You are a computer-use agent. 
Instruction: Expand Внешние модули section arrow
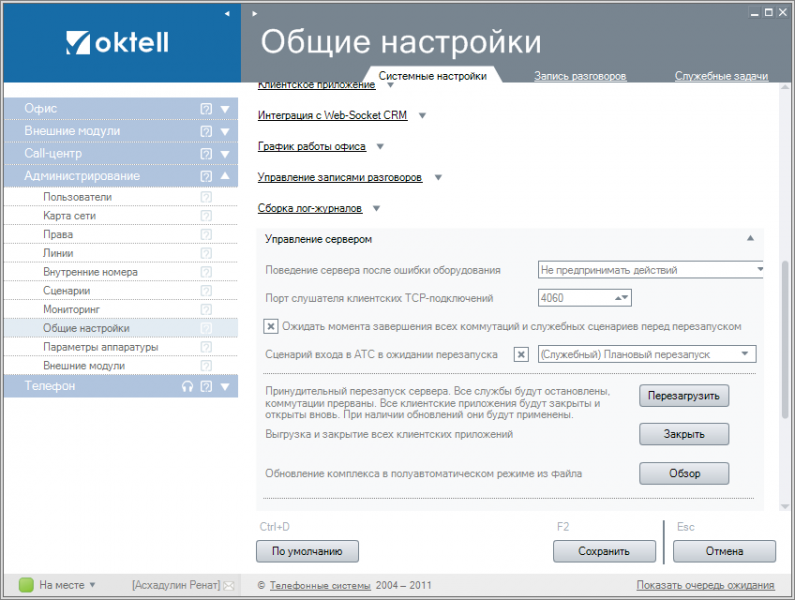click(225, 132)
